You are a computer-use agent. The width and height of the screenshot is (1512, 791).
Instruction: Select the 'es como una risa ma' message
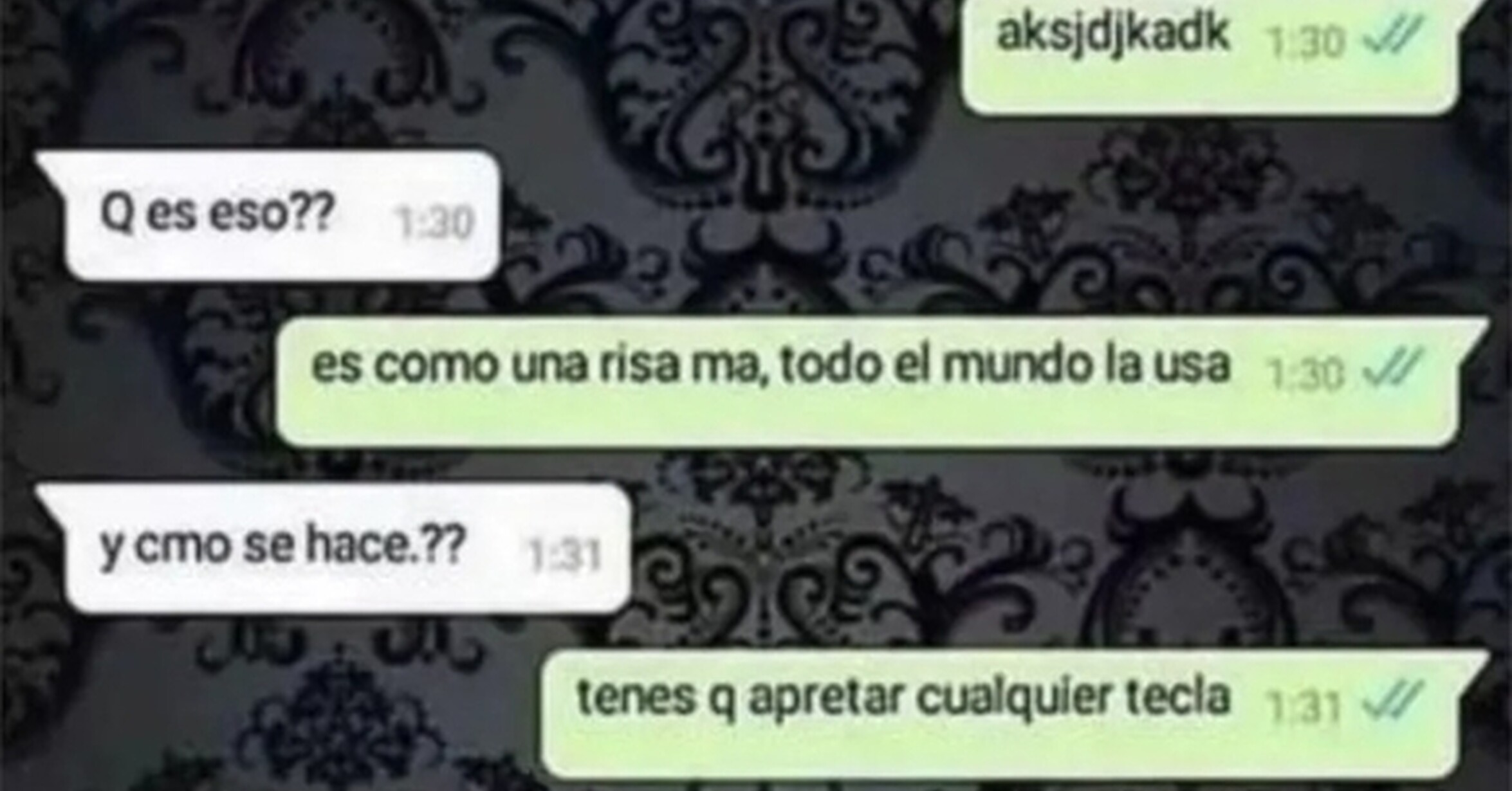coord(881,381)
